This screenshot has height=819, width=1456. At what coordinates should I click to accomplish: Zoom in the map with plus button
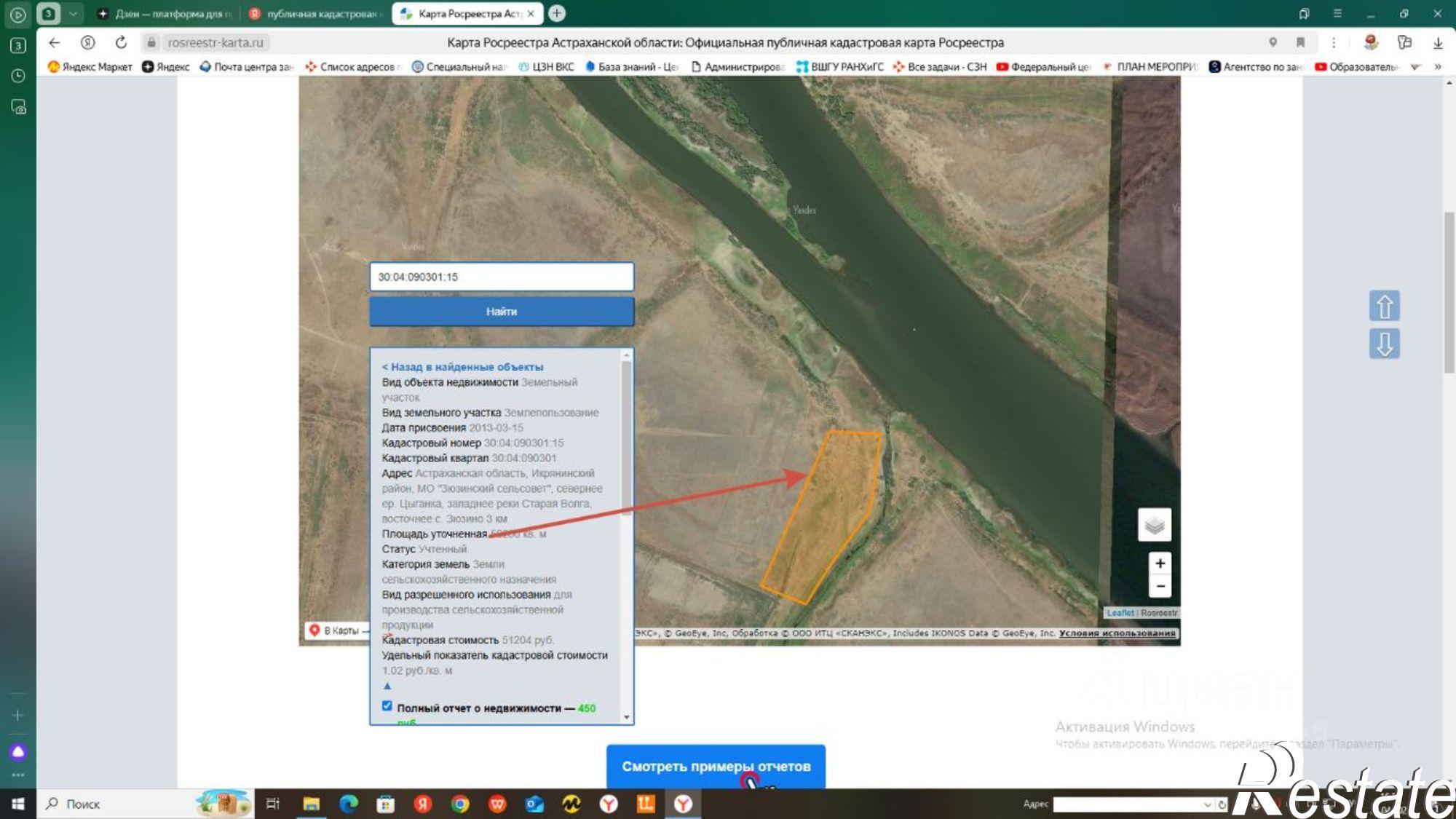(x=1160, y=563)
